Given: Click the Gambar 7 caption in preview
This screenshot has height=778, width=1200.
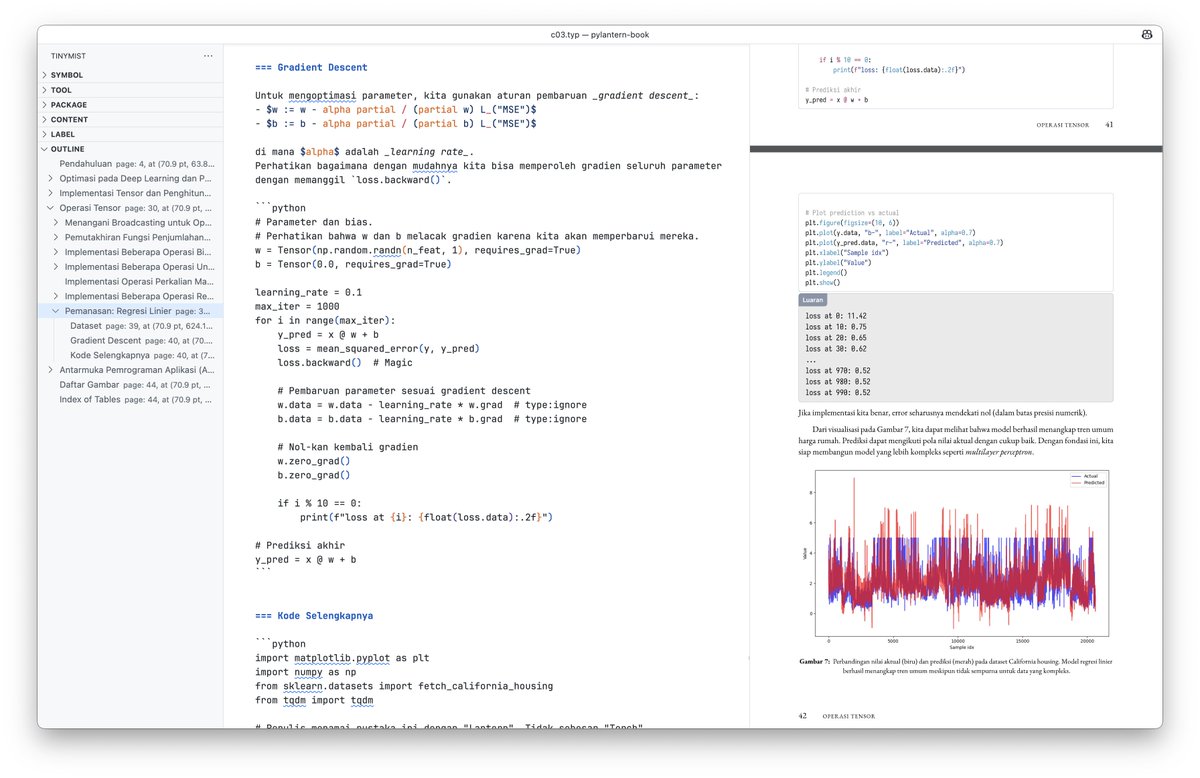Looking at the screenshot, I should [x=956, y=666].
